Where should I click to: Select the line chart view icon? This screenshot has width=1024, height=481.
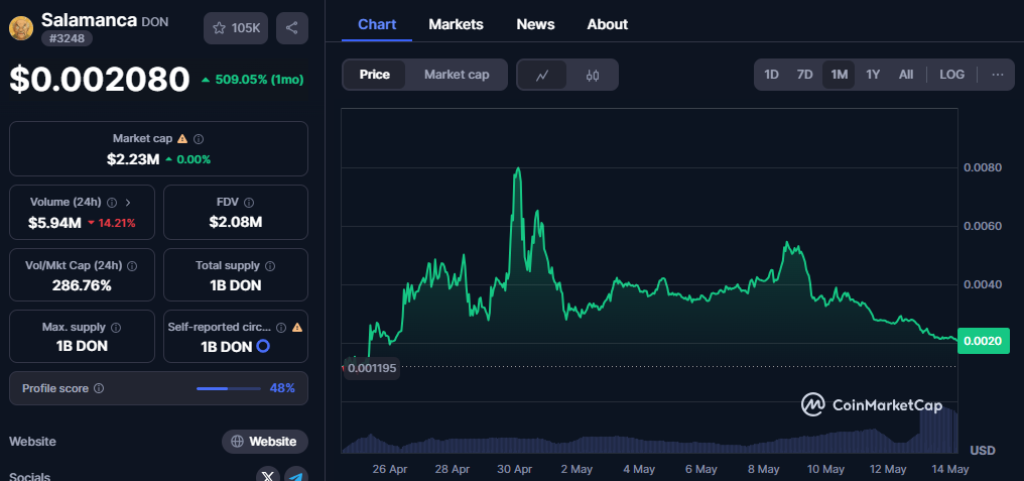point(542,75)
